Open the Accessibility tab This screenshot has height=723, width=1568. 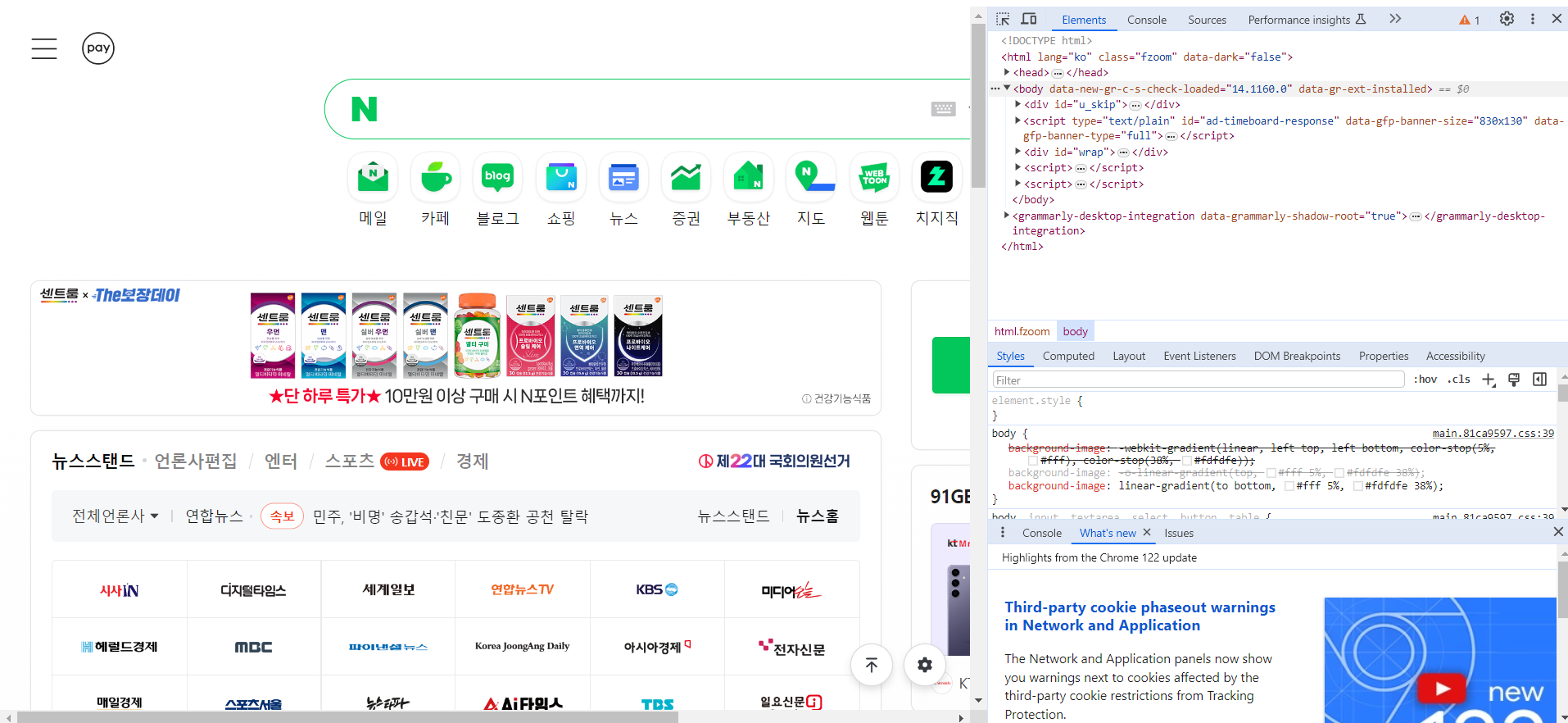1455,356
